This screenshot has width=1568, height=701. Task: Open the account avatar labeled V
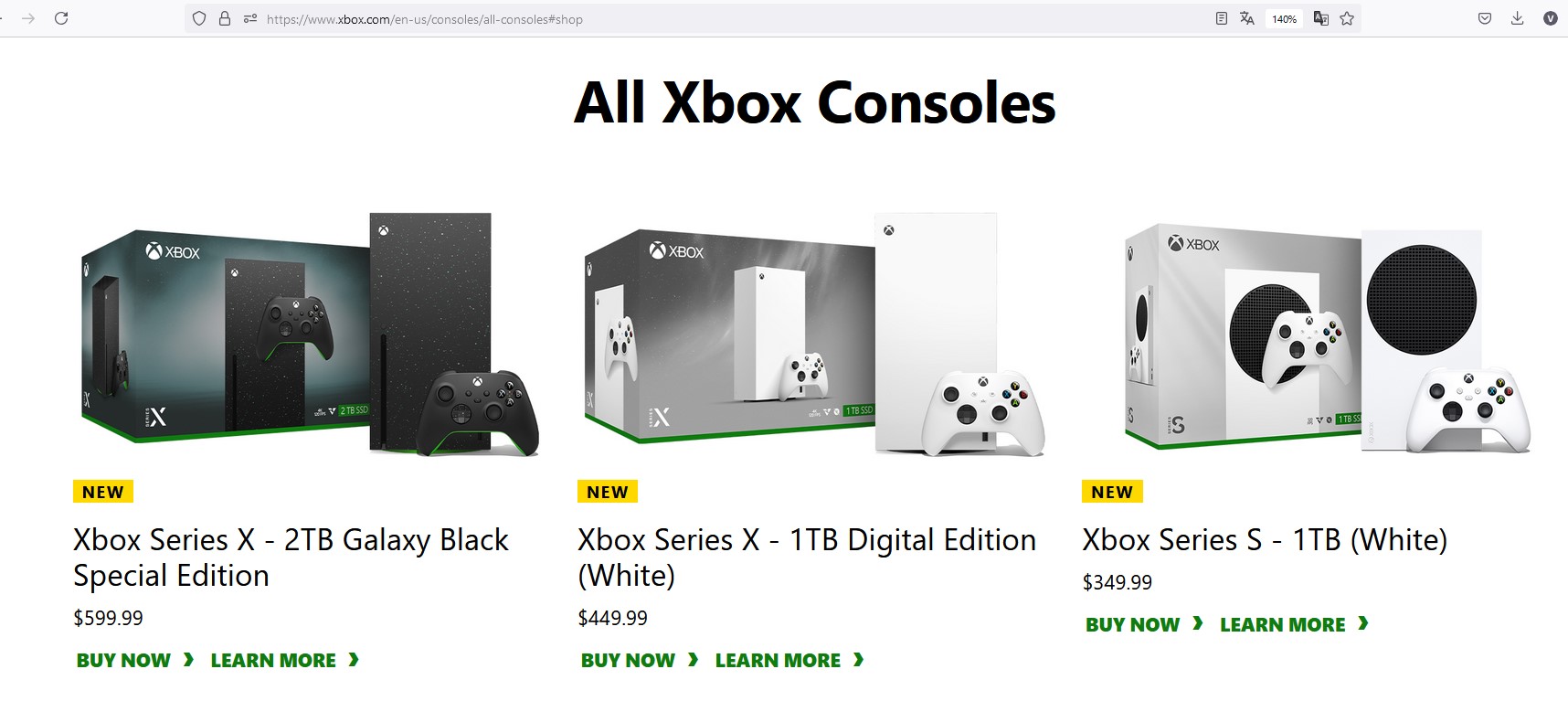1550,18
